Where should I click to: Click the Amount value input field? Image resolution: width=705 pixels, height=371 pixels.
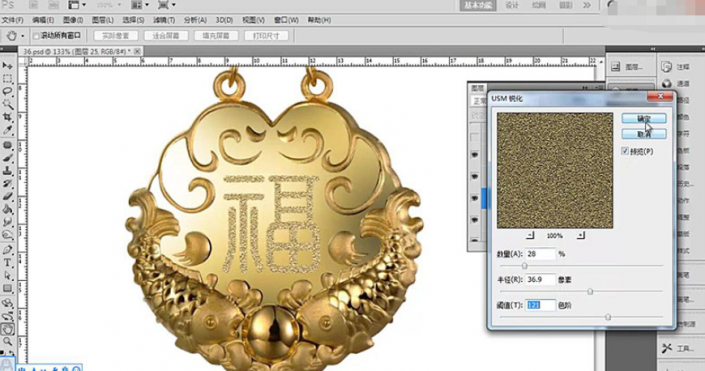[x=540, y=254]
